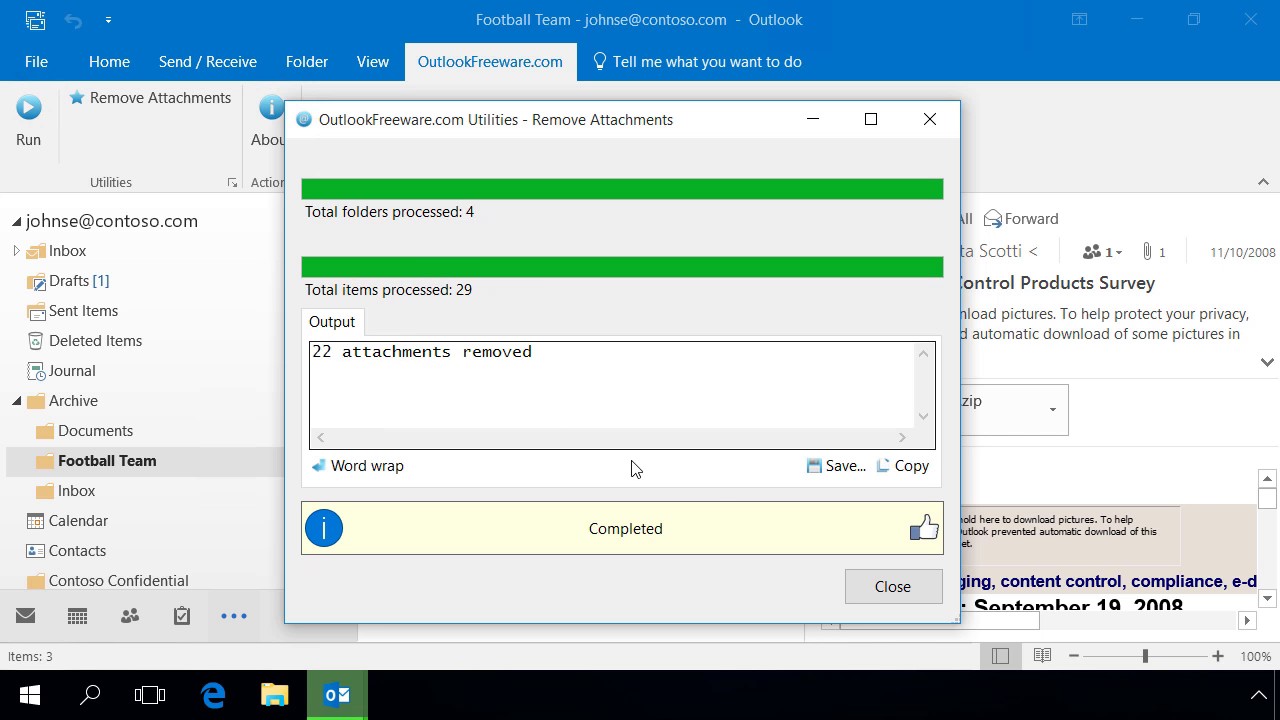Screen dimensions: 1280x720
Task: Switch to the Send / Receive tab
Action: [x=208, y=62]
